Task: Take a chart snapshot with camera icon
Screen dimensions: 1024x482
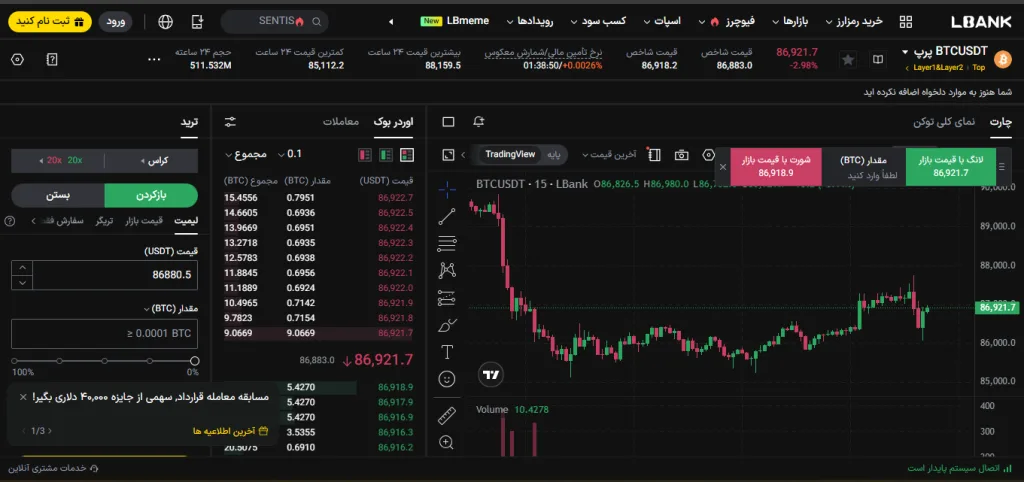Action: (681, 155)
